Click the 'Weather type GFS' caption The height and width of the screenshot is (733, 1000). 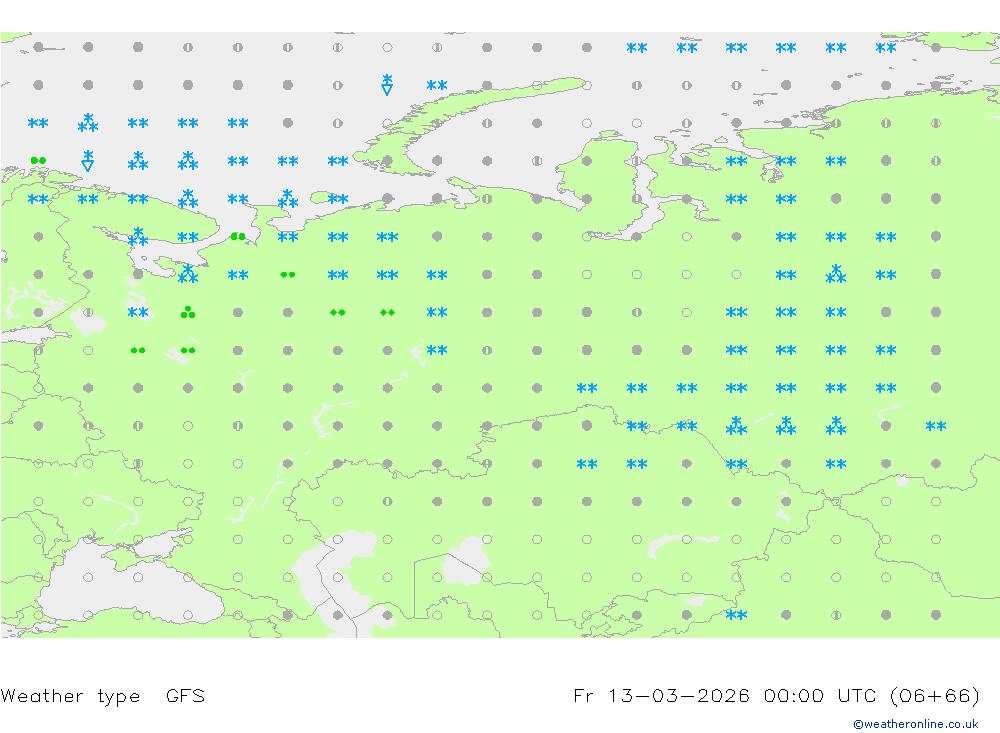click(103, 695)
